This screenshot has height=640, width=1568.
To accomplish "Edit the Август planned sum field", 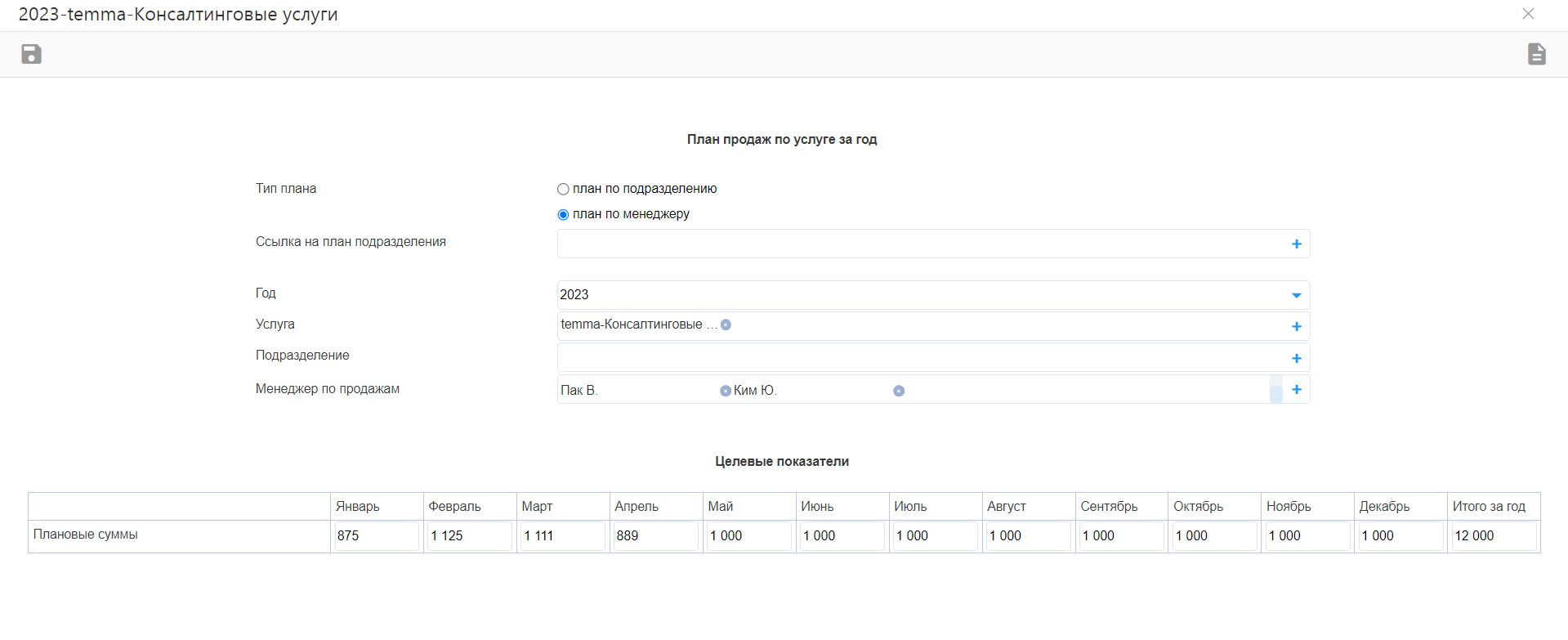I will (1029, 536).
